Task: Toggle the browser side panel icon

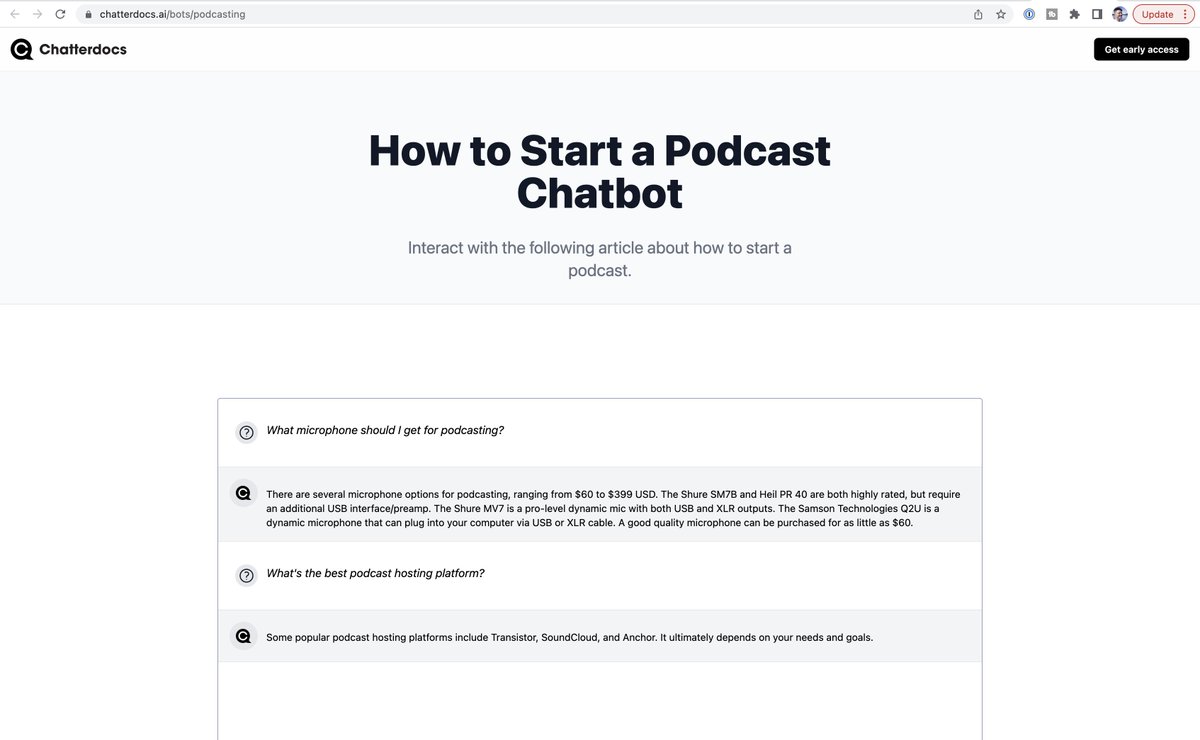Action: click(x=1097, y=14)
